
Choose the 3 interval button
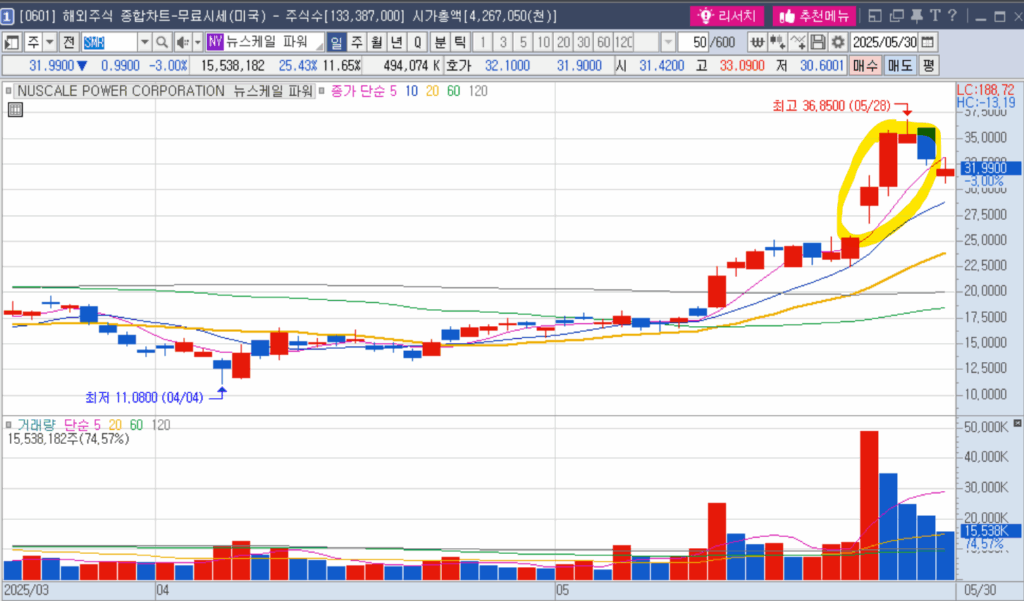[x=503, y=42]
